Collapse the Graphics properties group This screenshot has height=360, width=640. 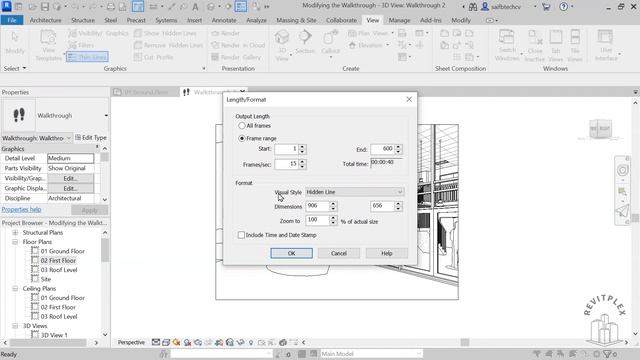[x=97, y=147]
